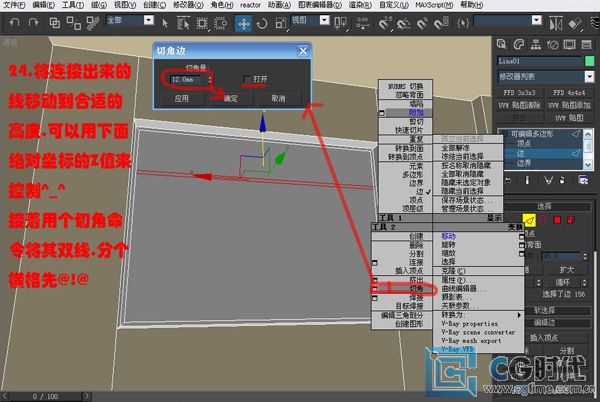Click the green object color swatch
Screen dimensions: 600x402
(x=590, y=61)
